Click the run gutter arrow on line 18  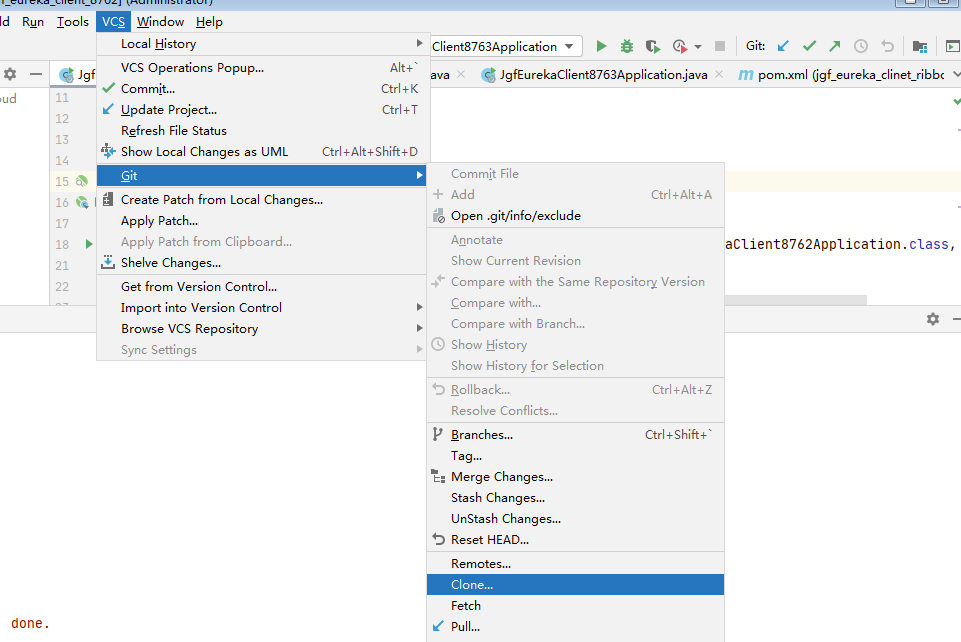89,244
